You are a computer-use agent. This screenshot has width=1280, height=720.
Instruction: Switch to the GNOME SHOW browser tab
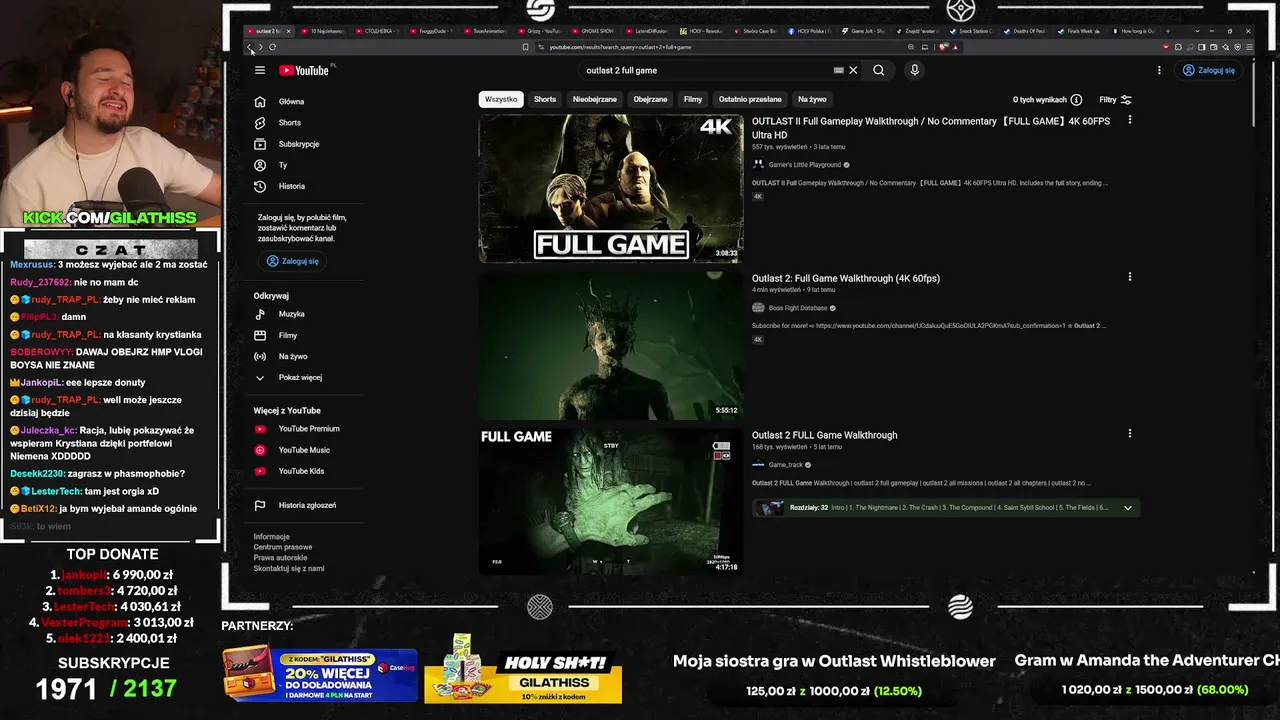coord(594,31)
